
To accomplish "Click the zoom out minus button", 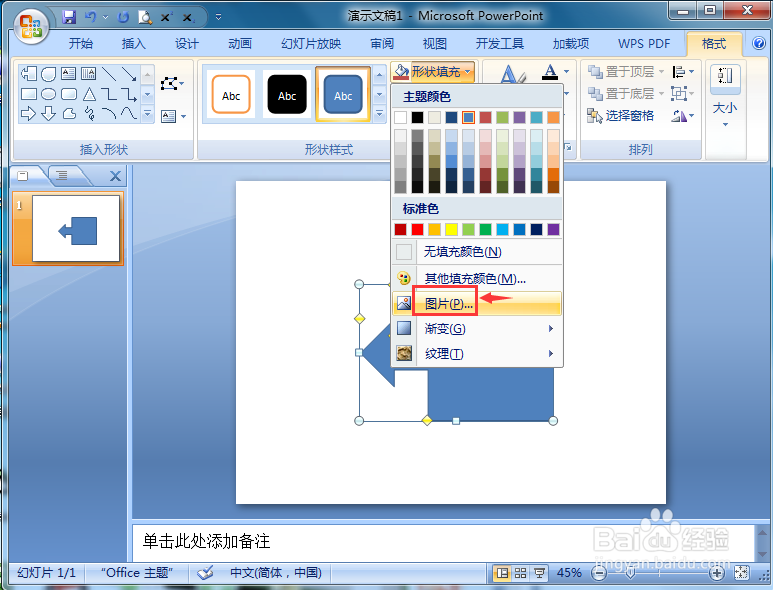I will tap(599, 573).
